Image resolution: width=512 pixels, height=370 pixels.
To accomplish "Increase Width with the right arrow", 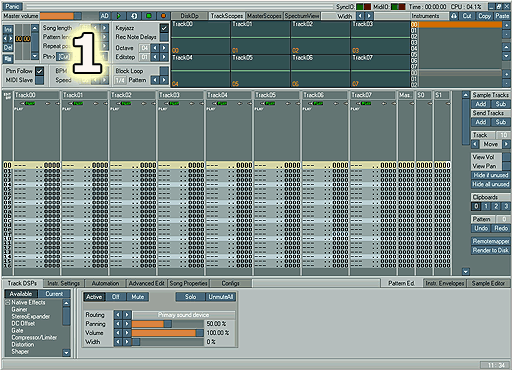I will 369,16.
